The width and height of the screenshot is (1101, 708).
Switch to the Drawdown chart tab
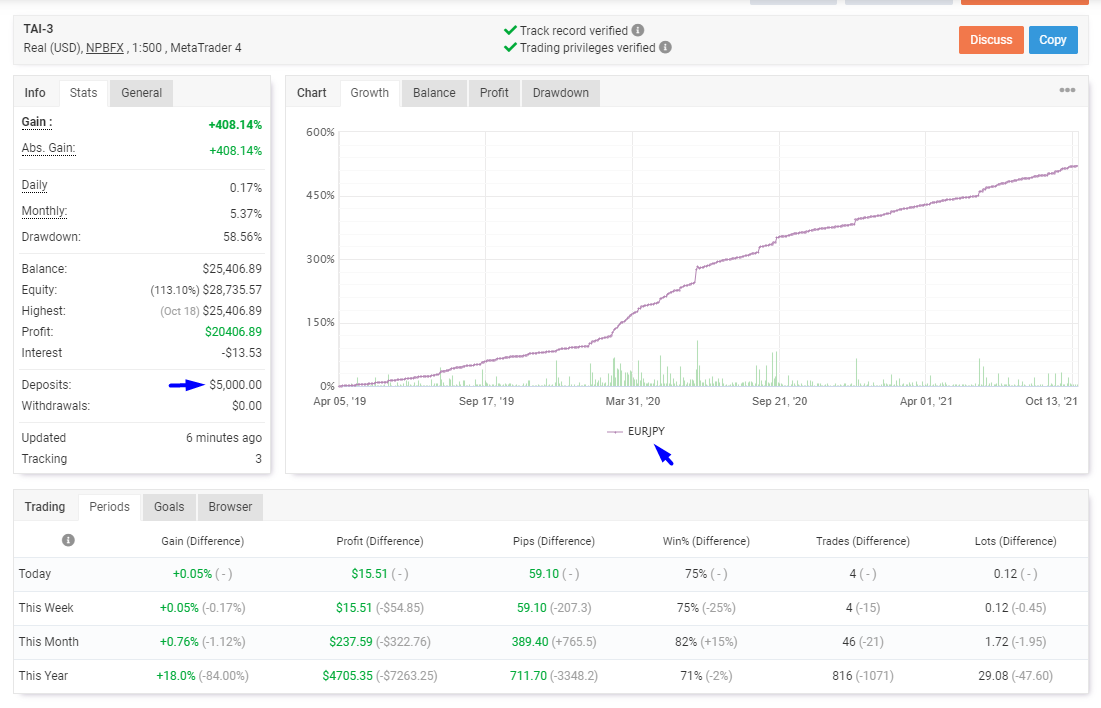[x=560, y=93]
